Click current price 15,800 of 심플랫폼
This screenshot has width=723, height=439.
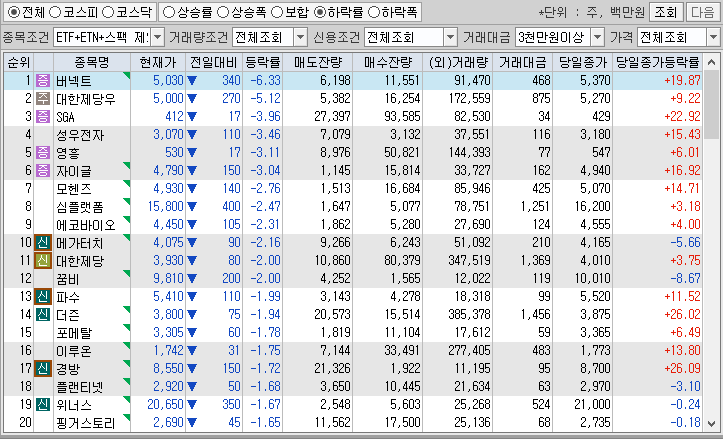(x=165, y=207)
